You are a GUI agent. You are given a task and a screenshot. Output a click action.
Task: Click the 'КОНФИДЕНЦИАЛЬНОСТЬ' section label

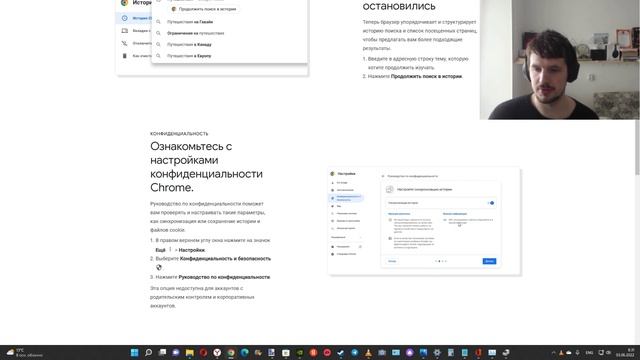pos(179,133)
